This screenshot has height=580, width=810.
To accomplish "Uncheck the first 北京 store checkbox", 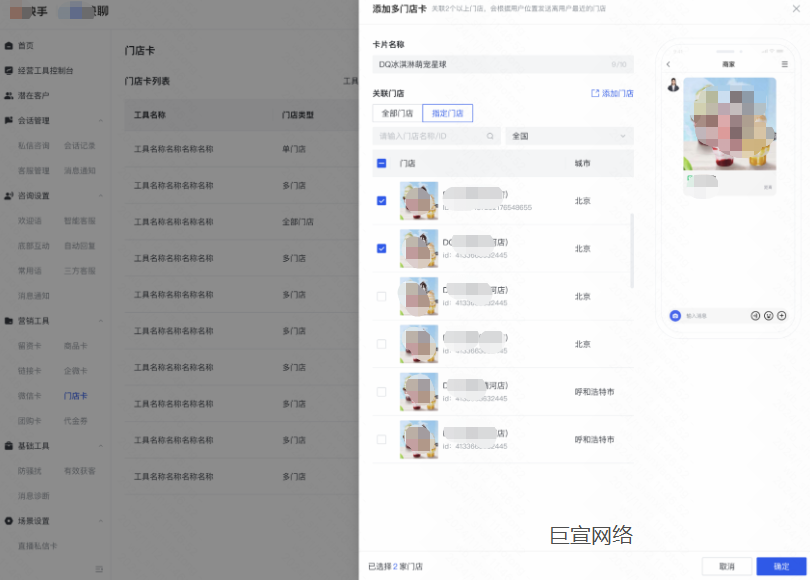I will (x=382, y=200).
